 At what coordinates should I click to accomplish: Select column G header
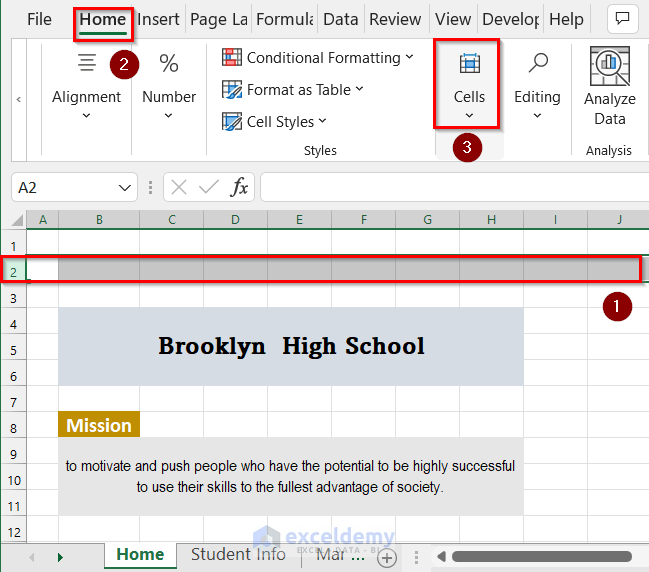pyautogui.click(x=428, y=220)
